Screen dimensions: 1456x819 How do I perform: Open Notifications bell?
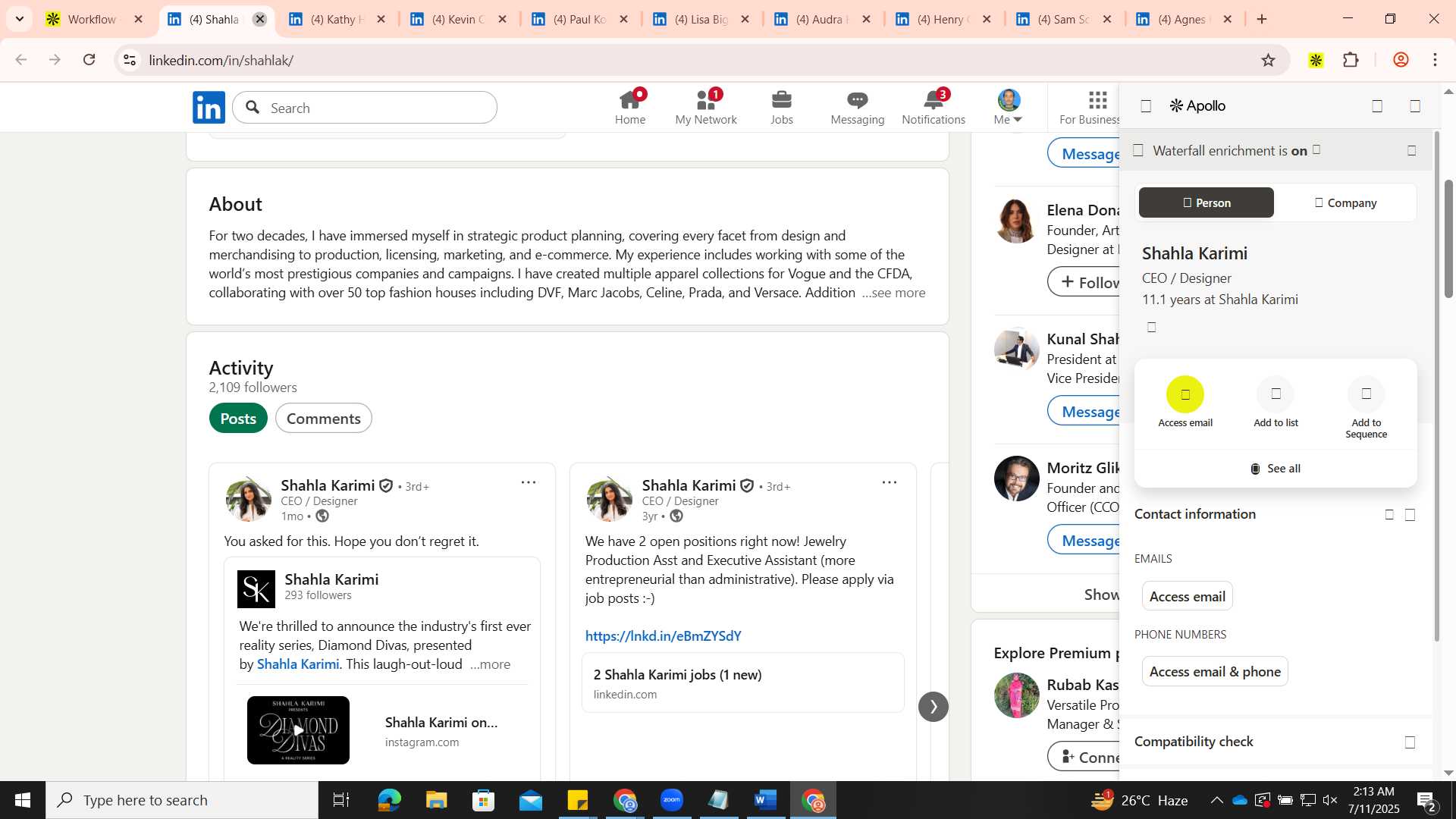pyautogui.click(x=934, y=107)
